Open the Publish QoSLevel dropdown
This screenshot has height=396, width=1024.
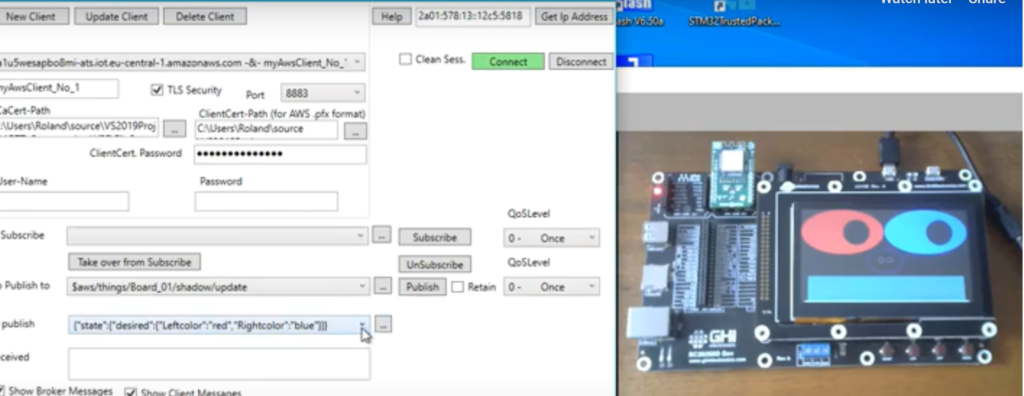551,287
